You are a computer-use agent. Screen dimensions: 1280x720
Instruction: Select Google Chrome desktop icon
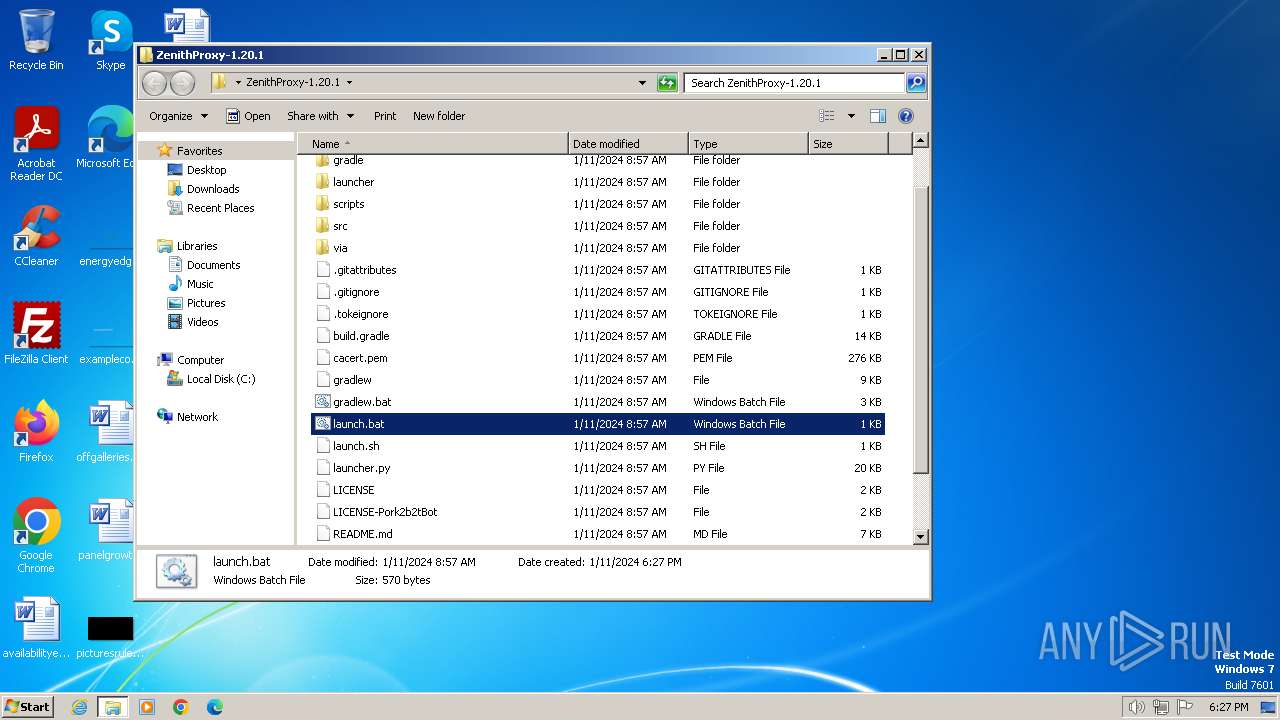click(36, 535)
